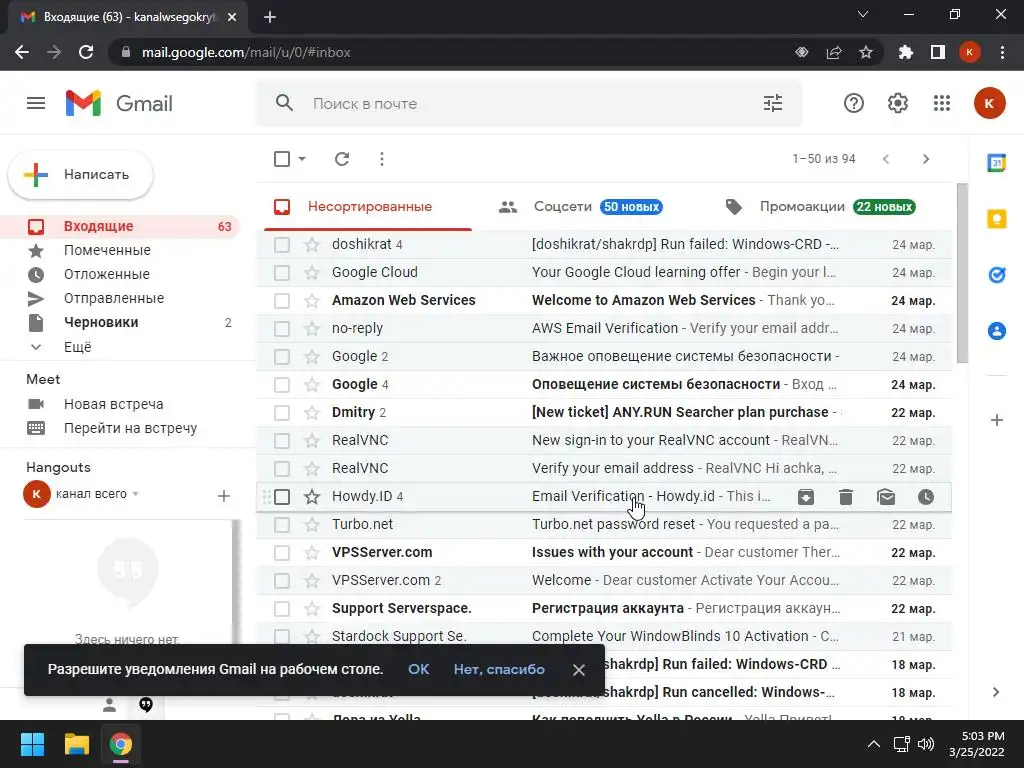Show search options filter icon
The width and height of the screenshot is (1024, 768).
773,103
